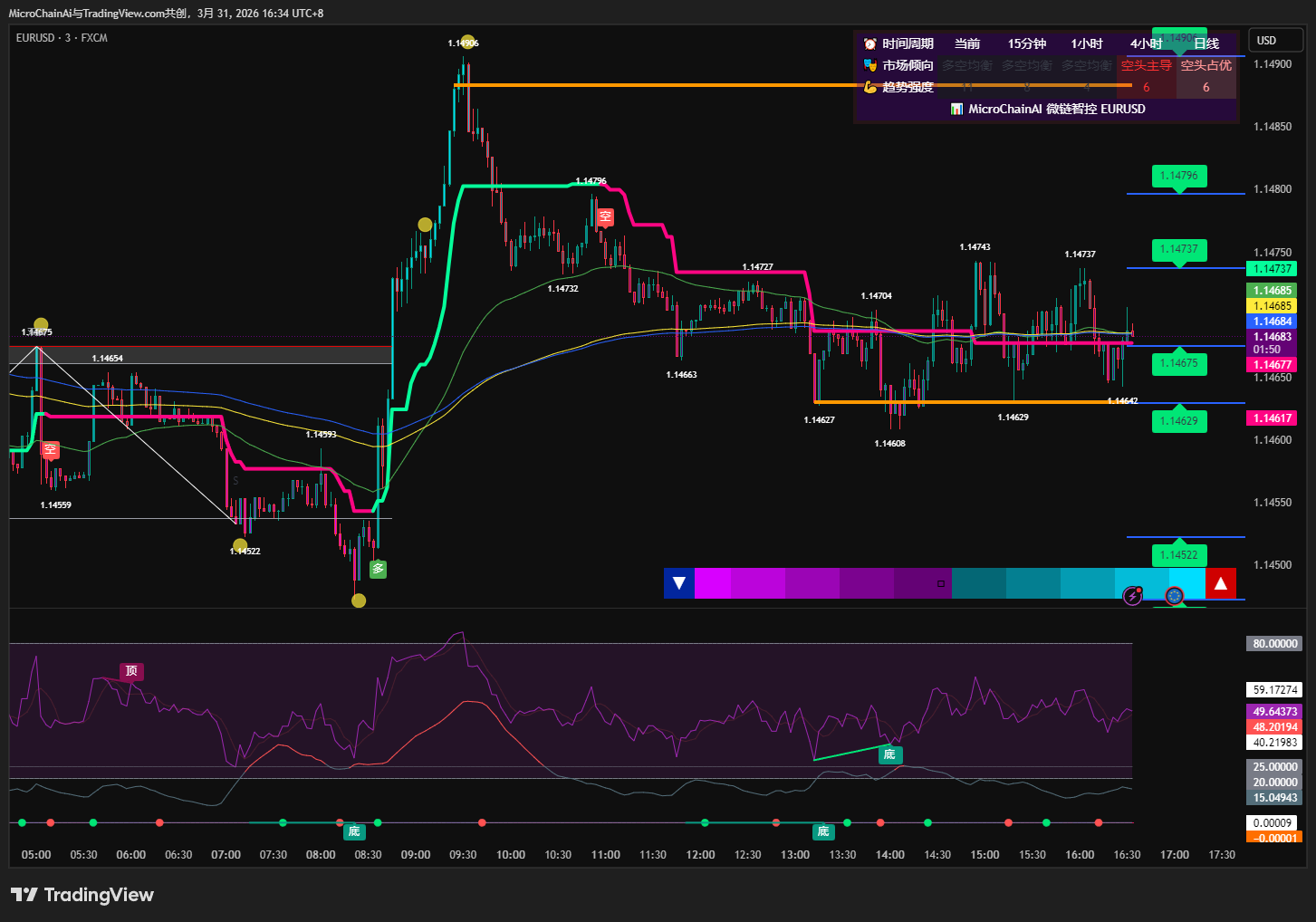Image resolution: width=1316 pixels, height=922 pixels.
Task: Click the purple 49.64373 oscillator value
Action: pos(1275,712)
